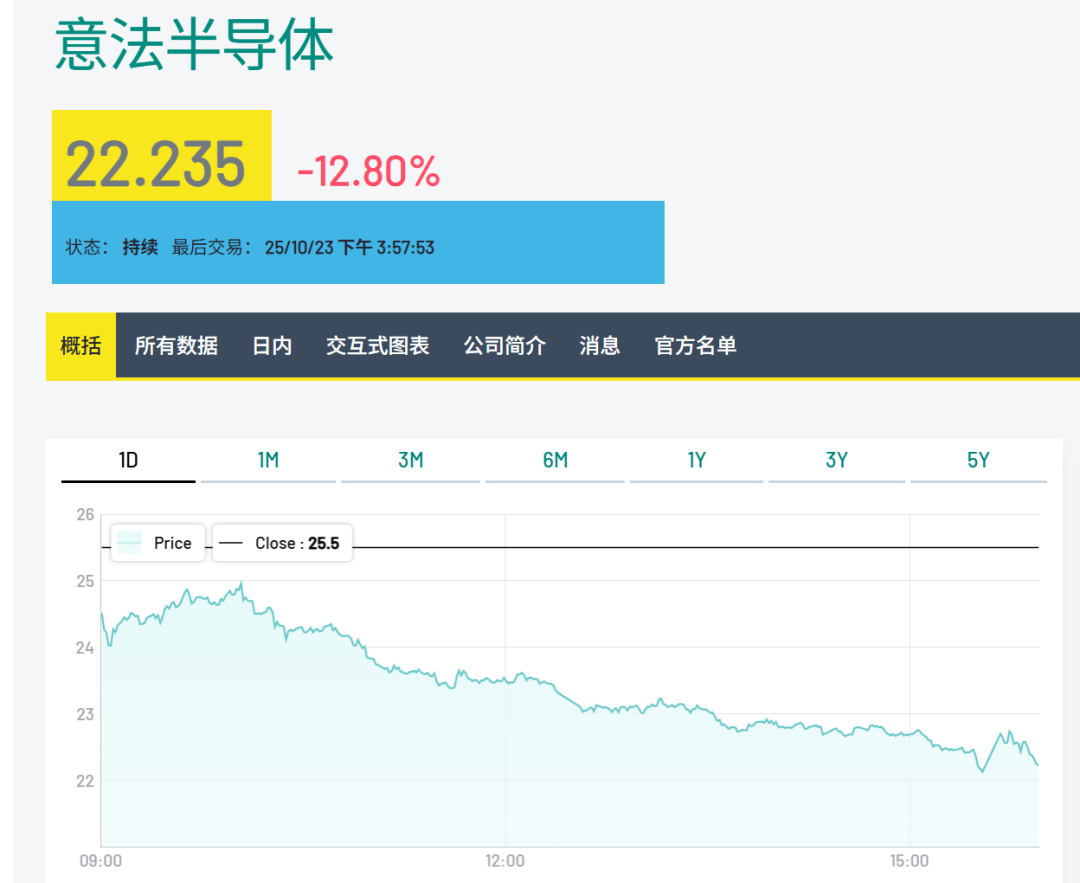Select the 1D chart range
Viewport: 1080px width, 883px height.
tap(128, 460)
